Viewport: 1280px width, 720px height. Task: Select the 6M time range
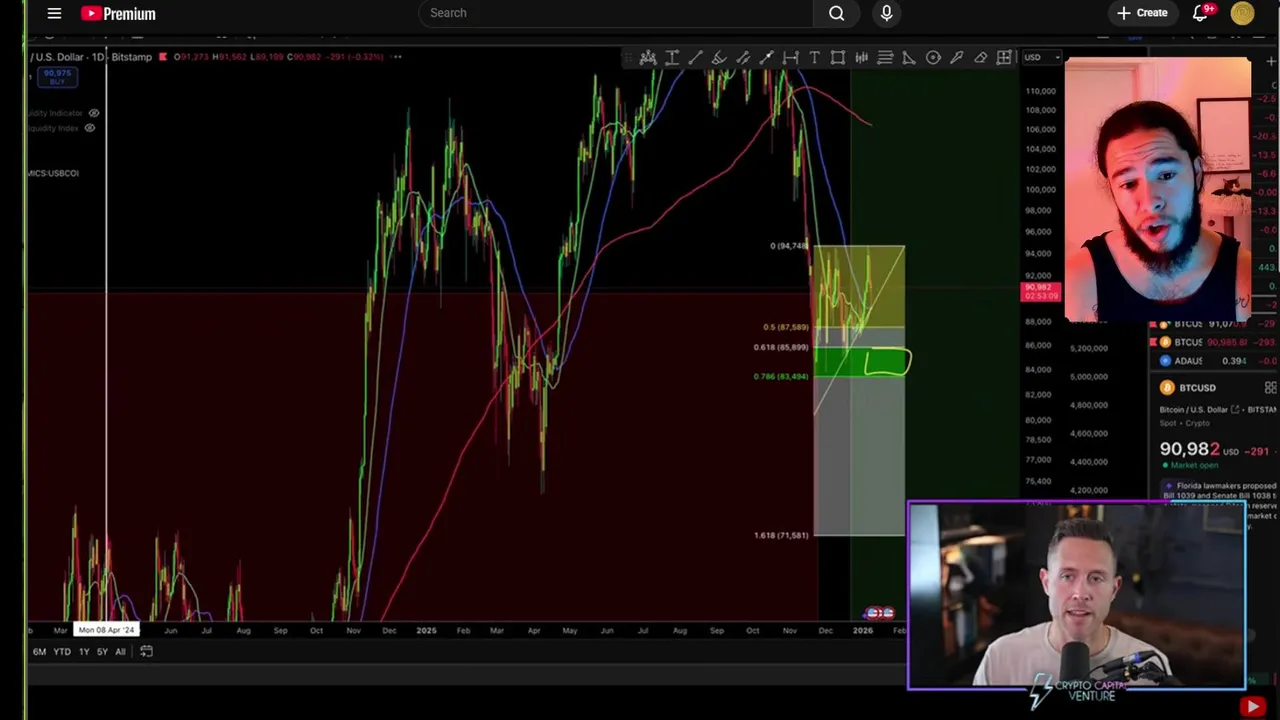39,652
